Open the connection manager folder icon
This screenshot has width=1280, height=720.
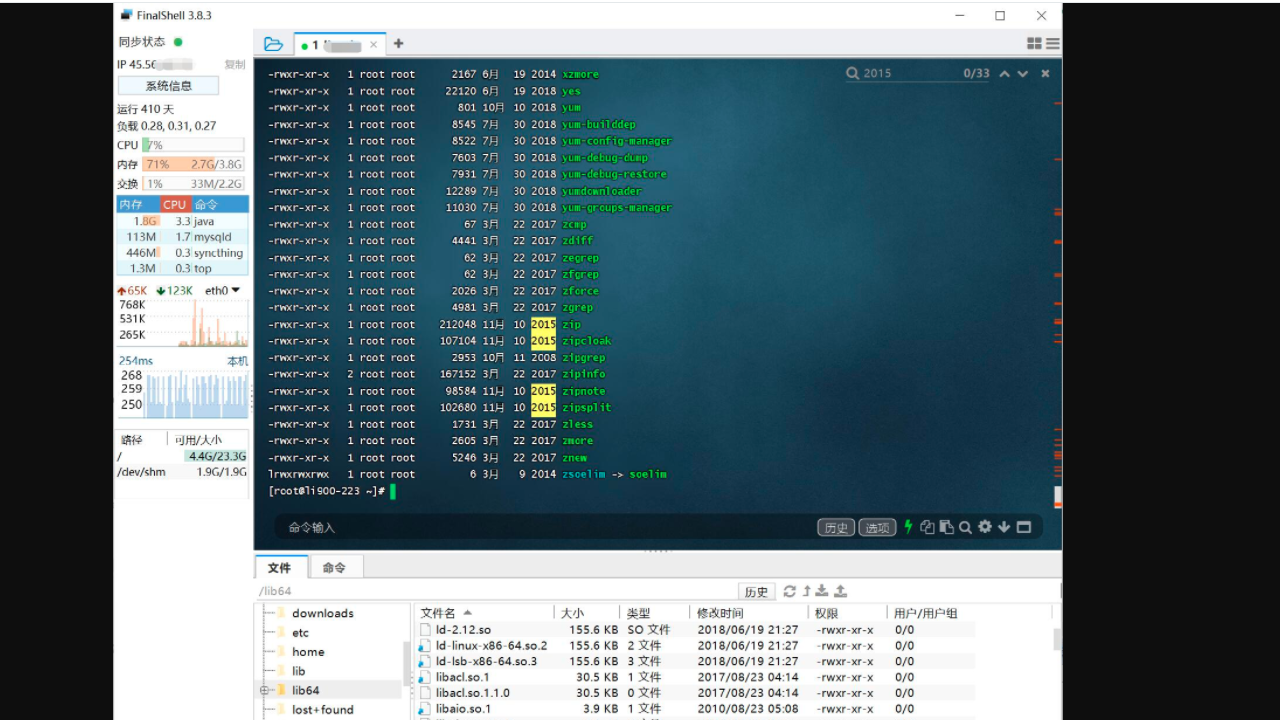[275, 43]
